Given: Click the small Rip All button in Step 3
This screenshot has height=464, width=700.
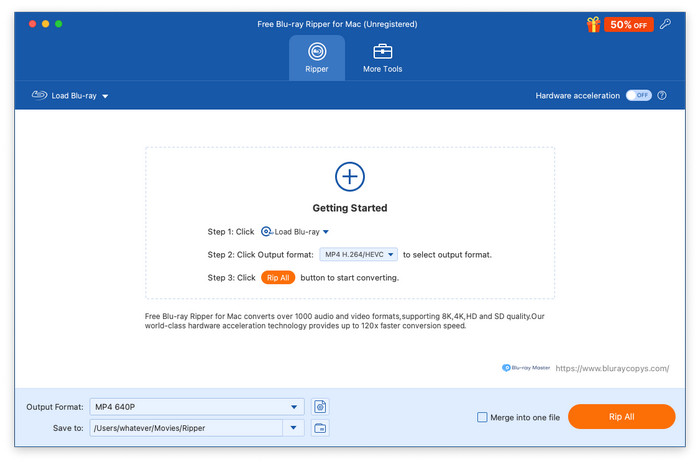Looking at the screenshot, I should pyautogui.click(x=278, y=277).
